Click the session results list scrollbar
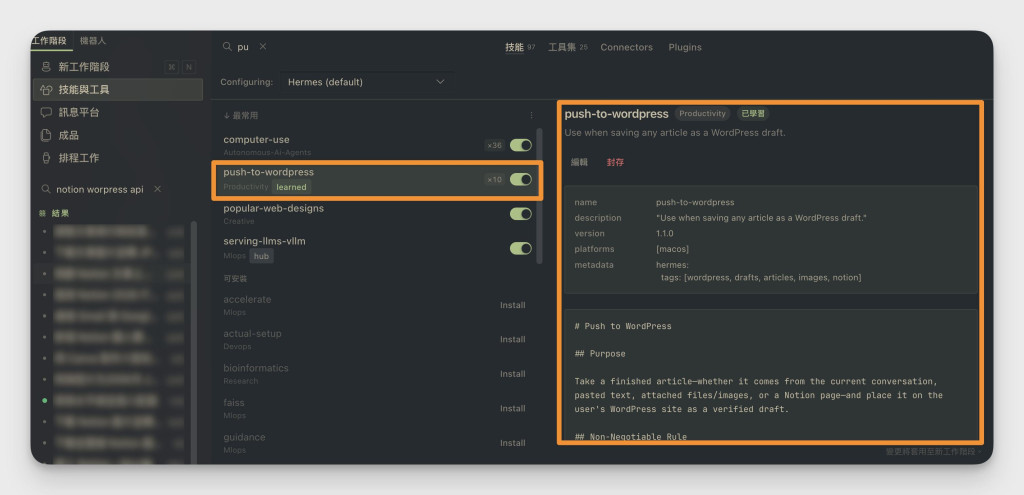 tap(193, 342)
